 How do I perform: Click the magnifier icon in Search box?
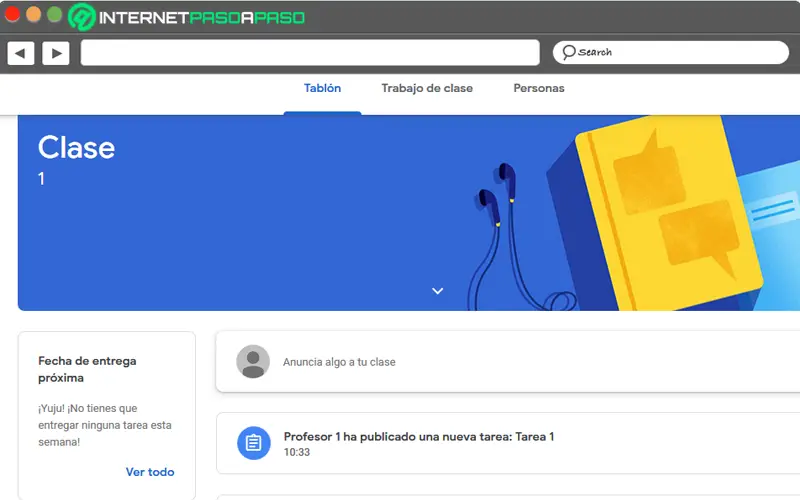tap(568, 52)
